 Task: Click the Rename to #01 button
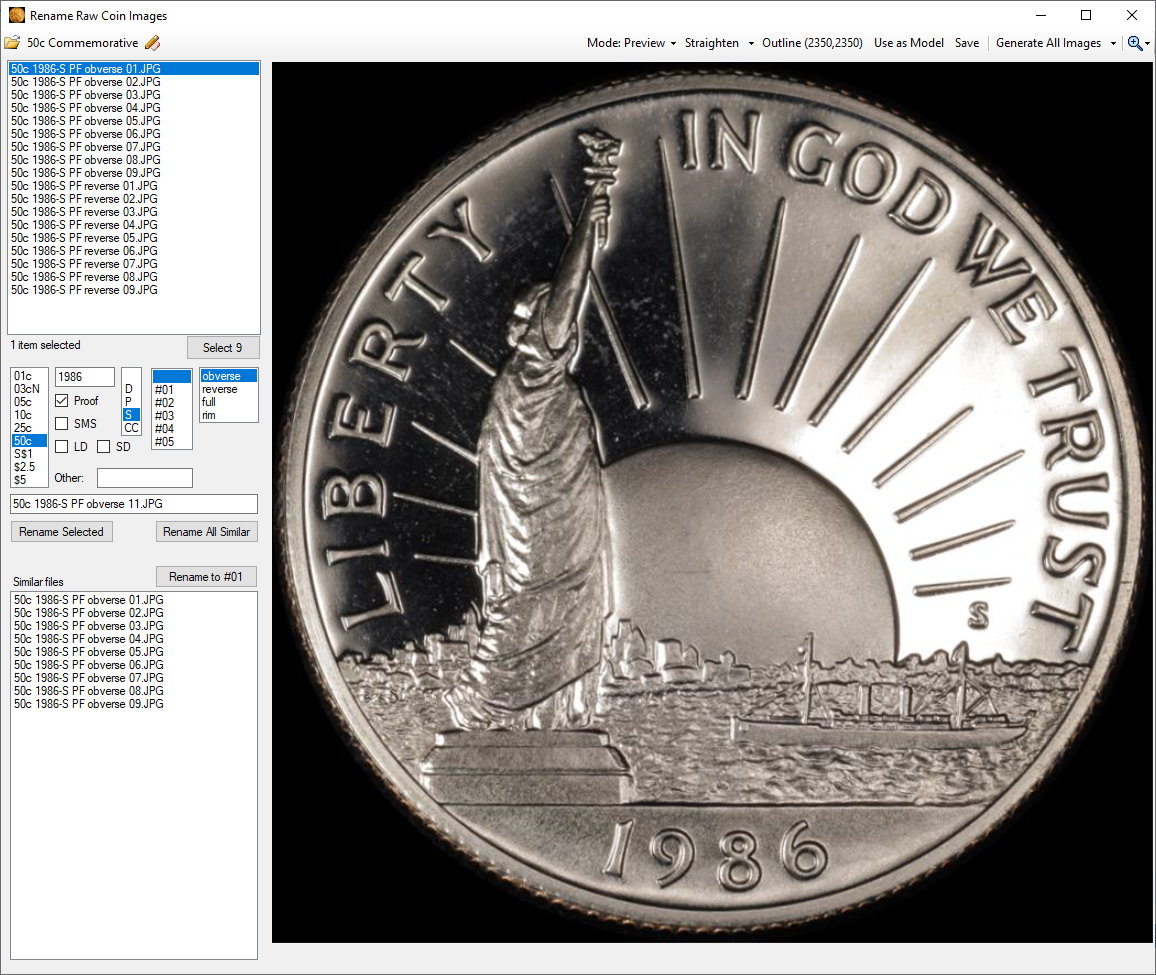(206, 577)
